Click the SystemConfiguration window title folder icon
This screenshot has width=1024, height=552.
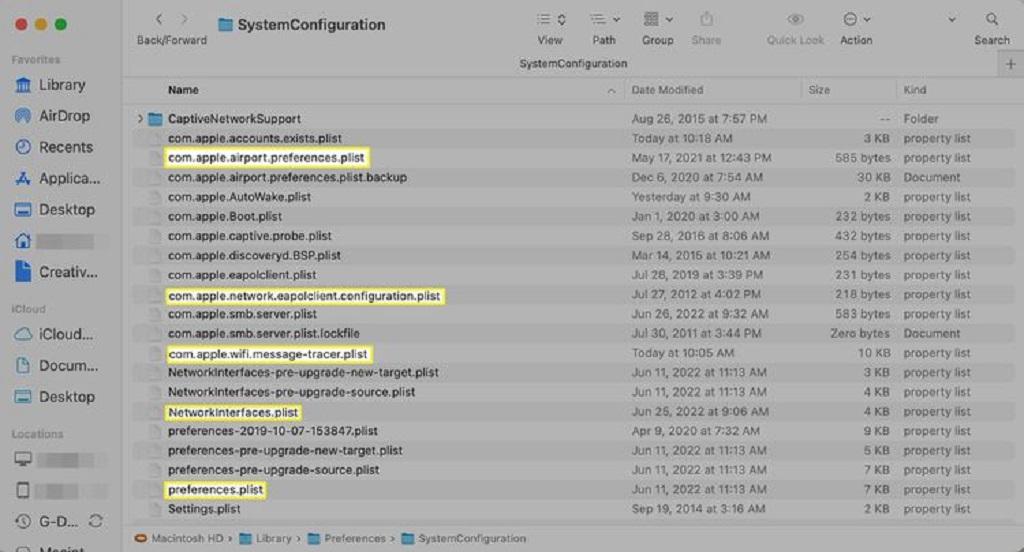tap(225, 25)
